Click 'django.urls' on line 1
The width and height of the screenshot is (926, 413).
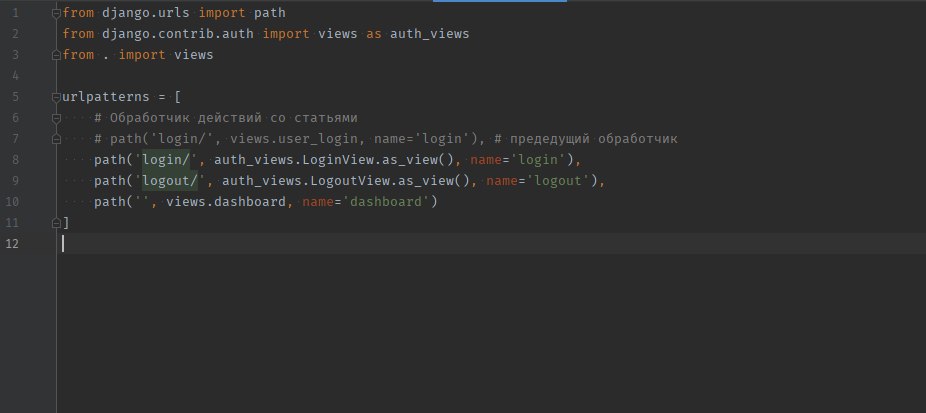[146, 12]
